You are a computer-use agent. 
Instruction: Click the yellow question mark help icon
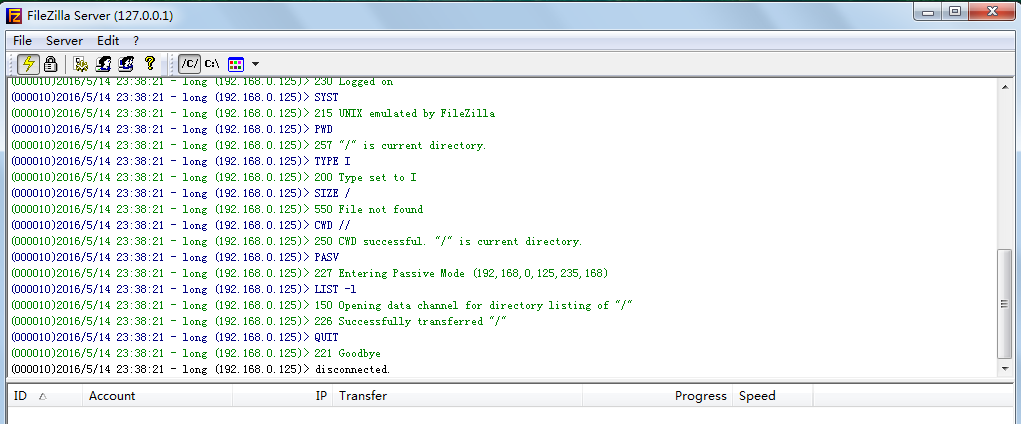(150, 63)
